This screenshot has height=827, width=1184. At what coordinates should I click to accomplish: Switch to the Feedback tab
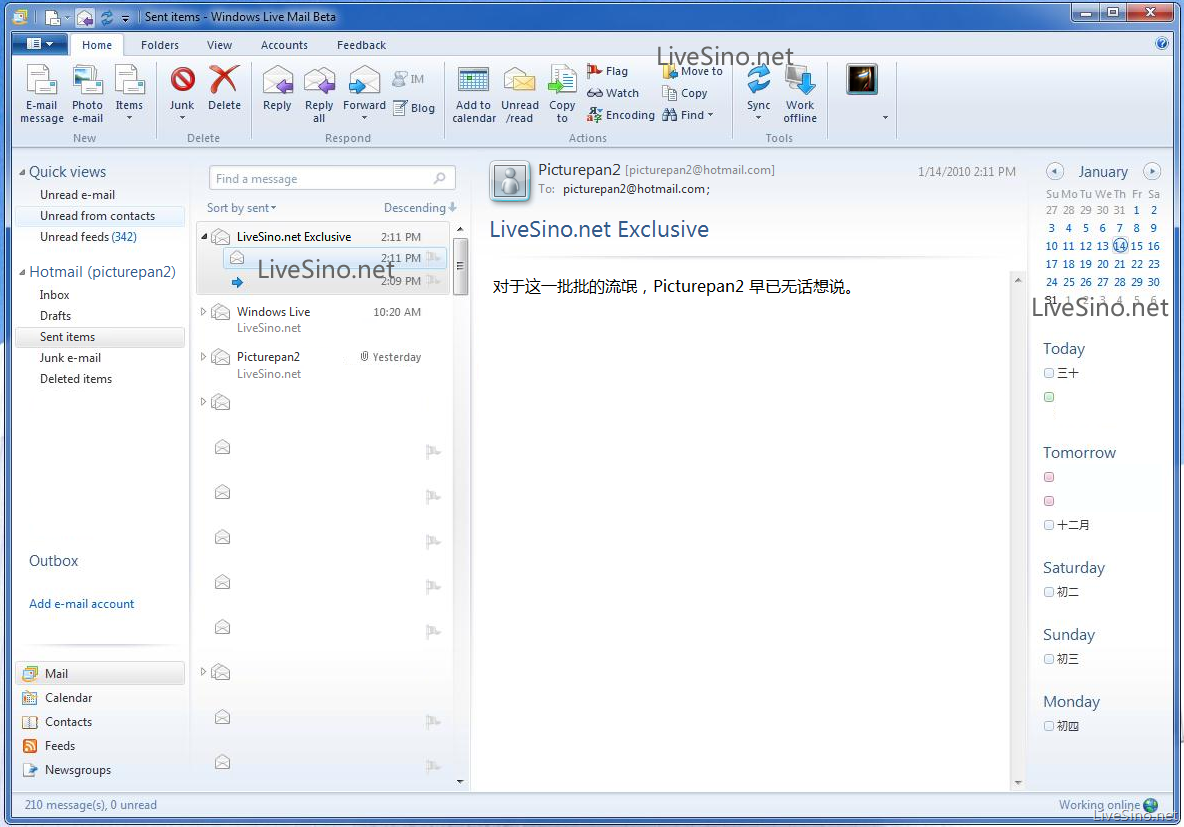(x=362, y=45)
